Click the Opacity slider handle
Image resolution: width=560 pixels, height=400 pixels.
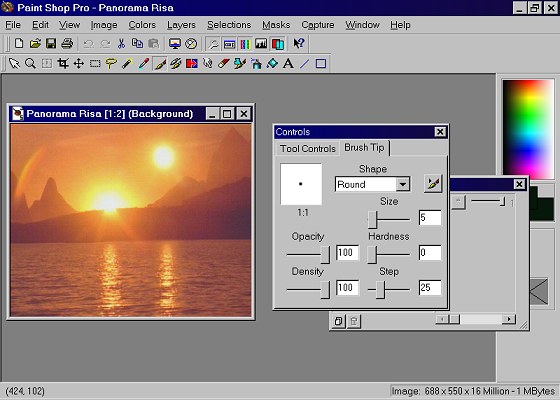click(325, 254)
